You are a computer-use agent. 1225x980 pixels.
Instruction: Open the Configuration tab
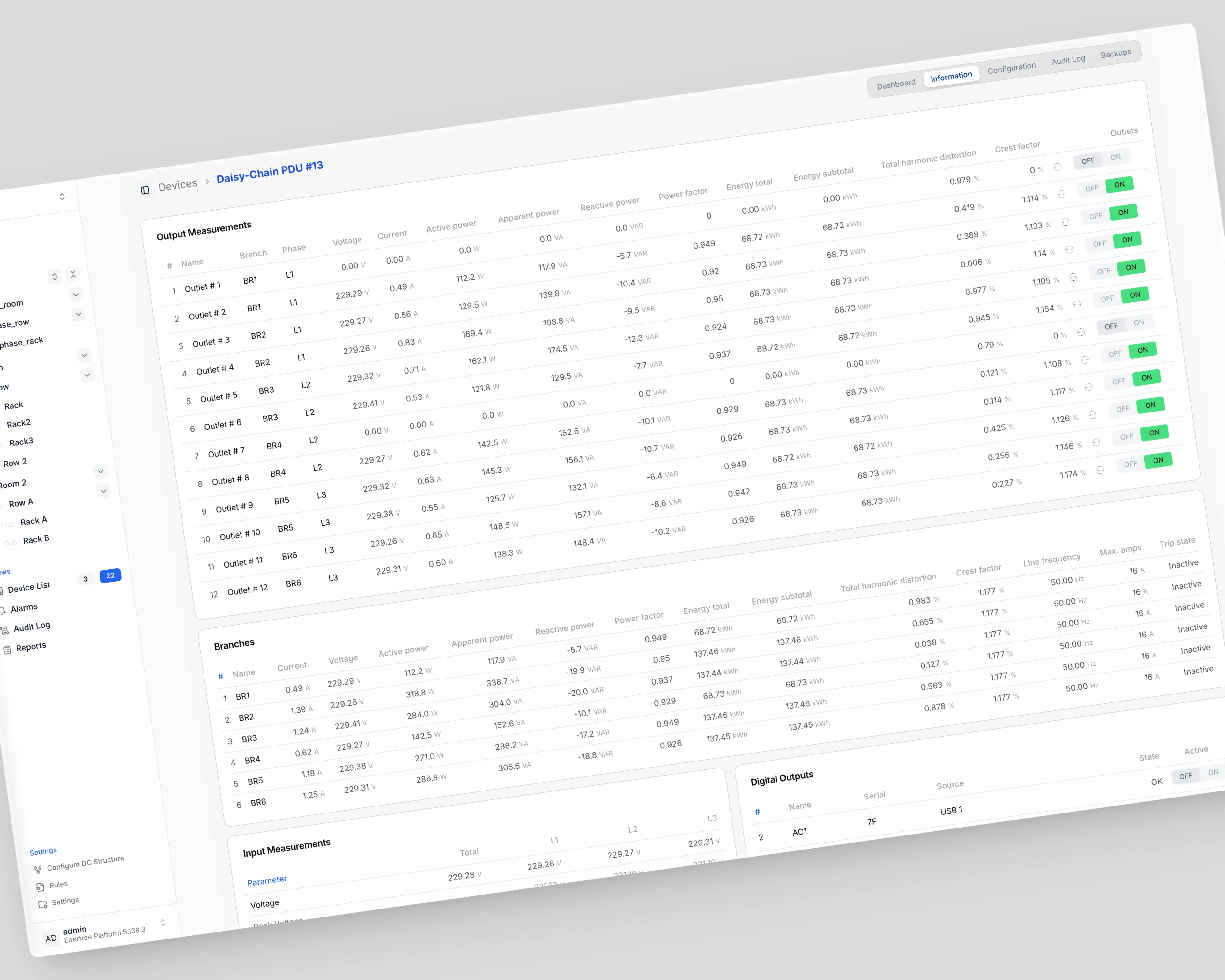pyautogui.click(x=1011, y=68)
